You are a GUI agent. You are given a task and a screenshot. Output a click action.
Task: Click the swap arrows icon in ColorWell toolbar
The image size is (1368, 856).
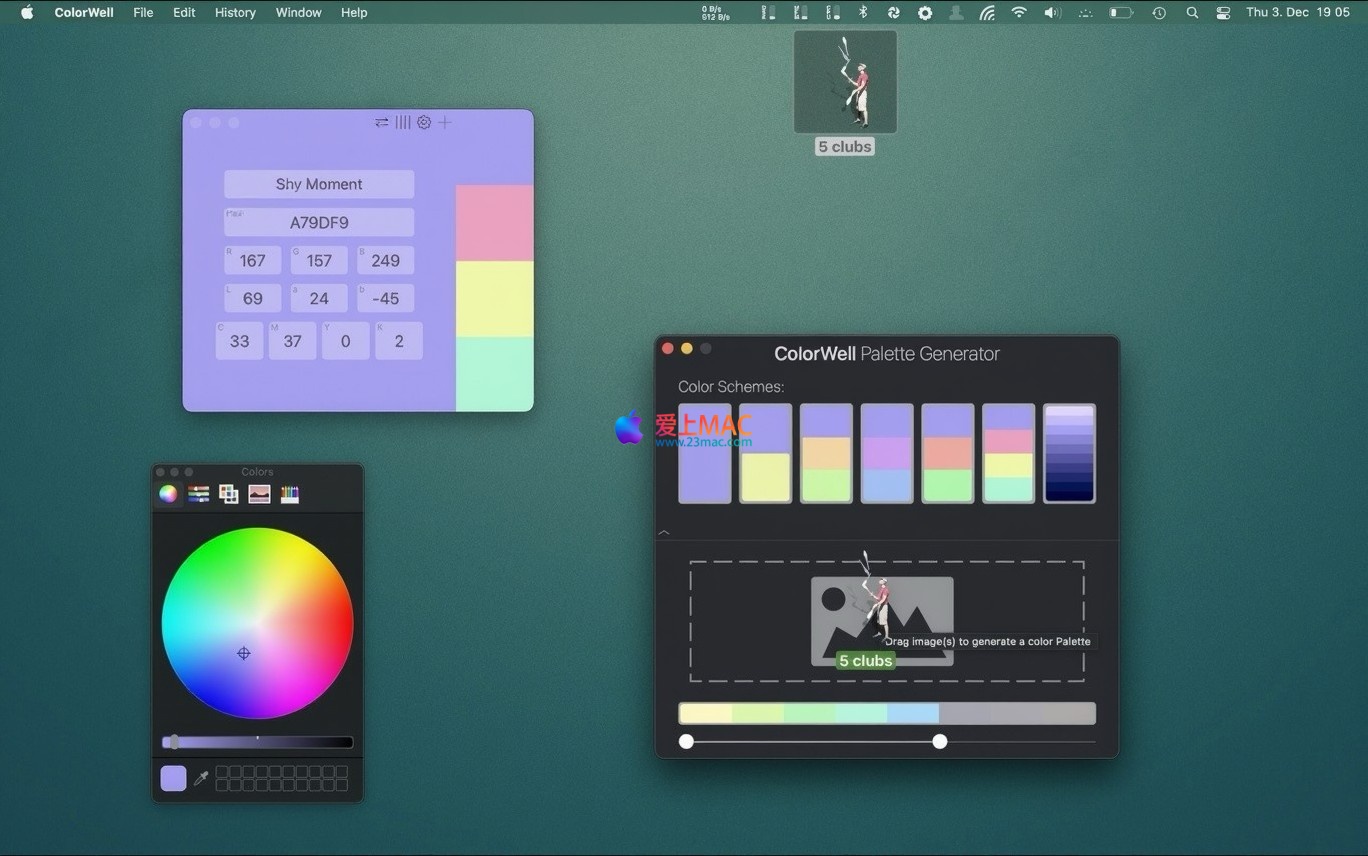pyautogui.click(x=381, y=122)
